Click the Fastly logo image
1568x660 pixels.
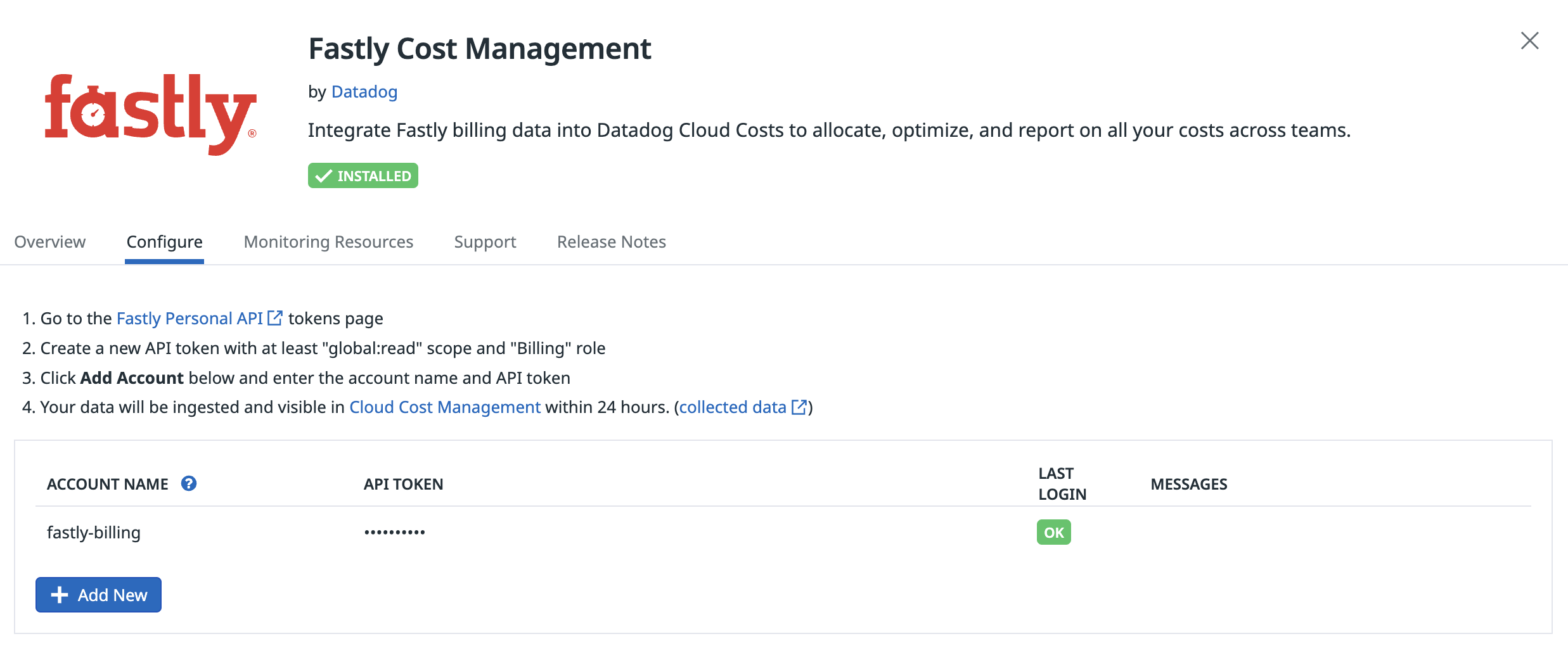(x=151, y=114)
